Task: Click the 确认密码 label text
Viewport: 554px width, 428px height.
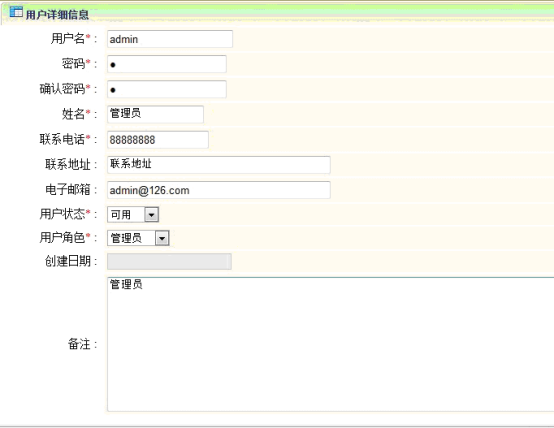Action: 63,89
